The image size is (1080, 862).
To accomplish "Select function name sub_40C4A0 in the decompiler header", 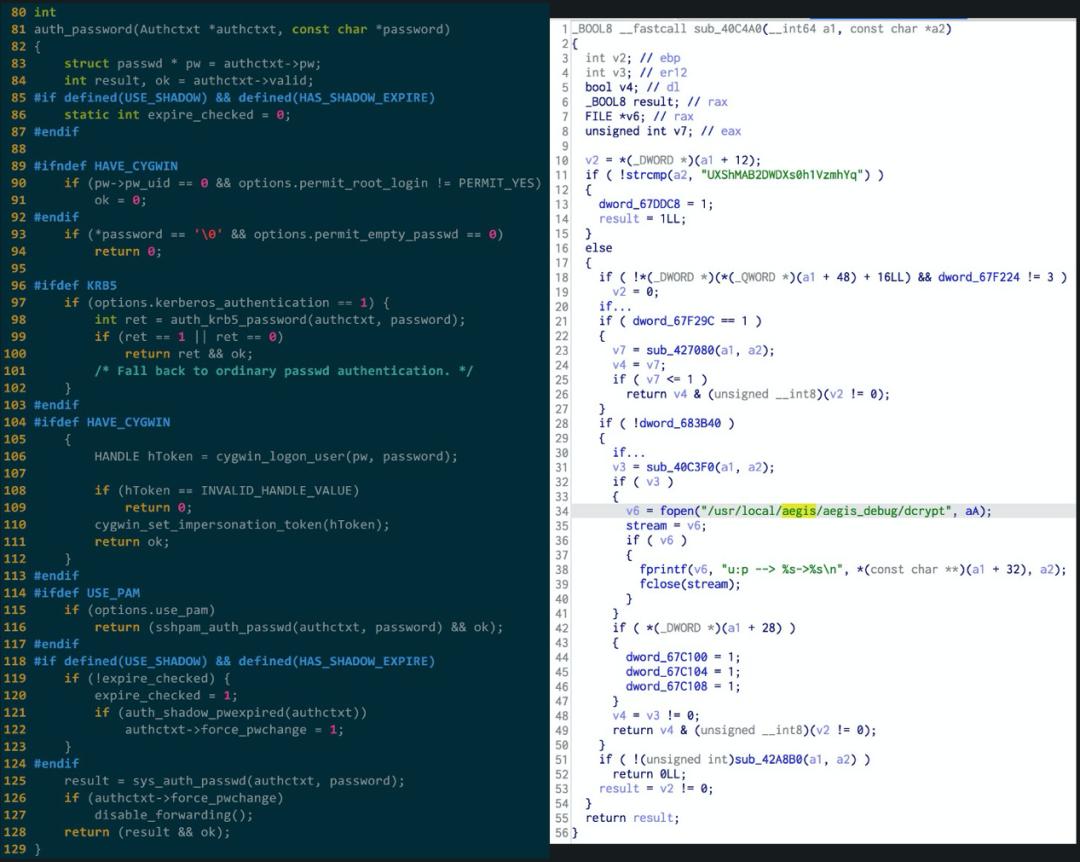I will pyautogui.click(x=728, y=29).
